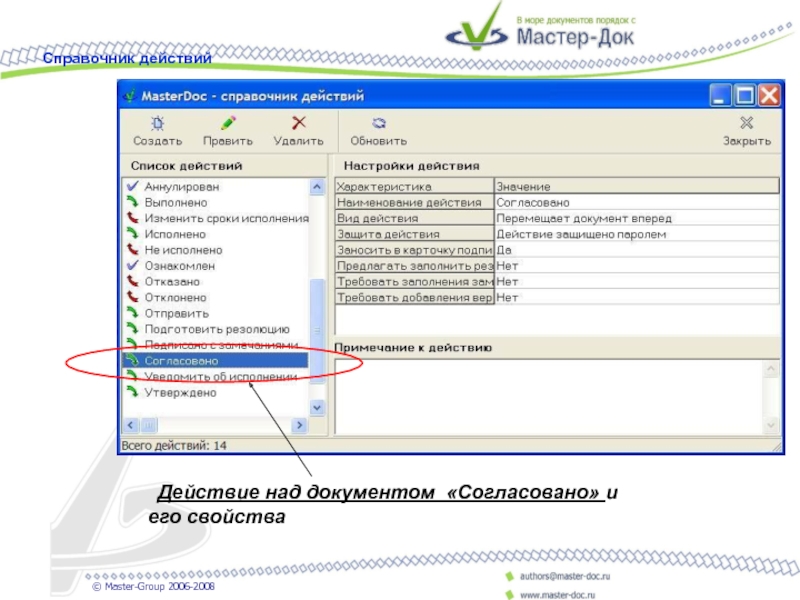Screen dimensions: 800x600
Task: Click red arrow icon beside Не исполнено
Action: click(x=133, y=249)
